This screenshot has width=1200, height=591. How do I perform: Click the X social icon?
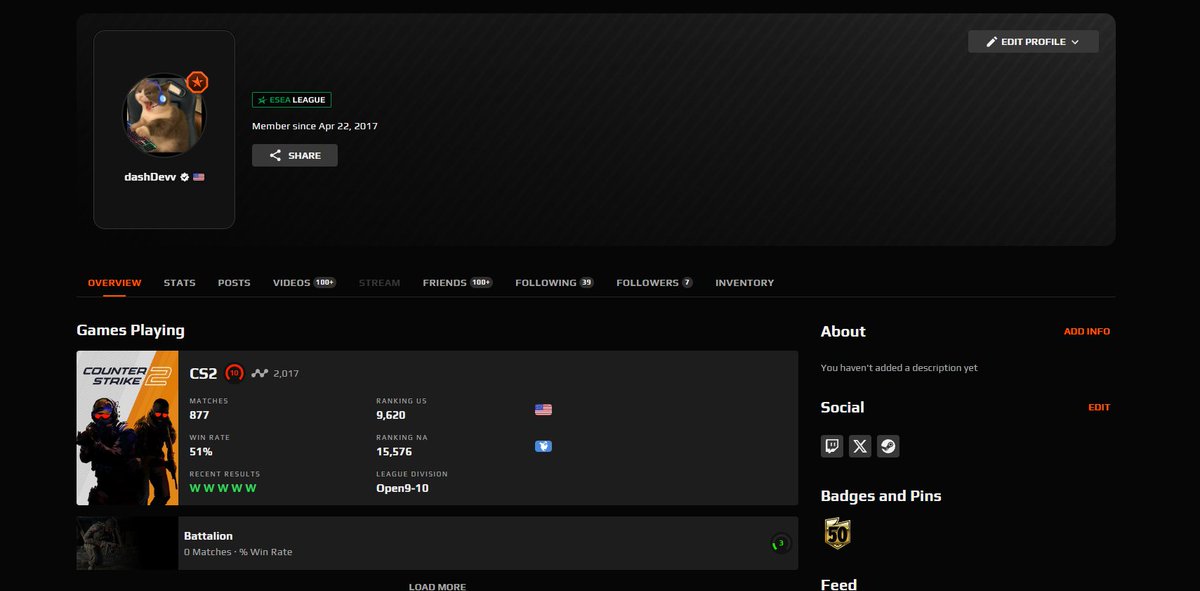pos(859,445)
